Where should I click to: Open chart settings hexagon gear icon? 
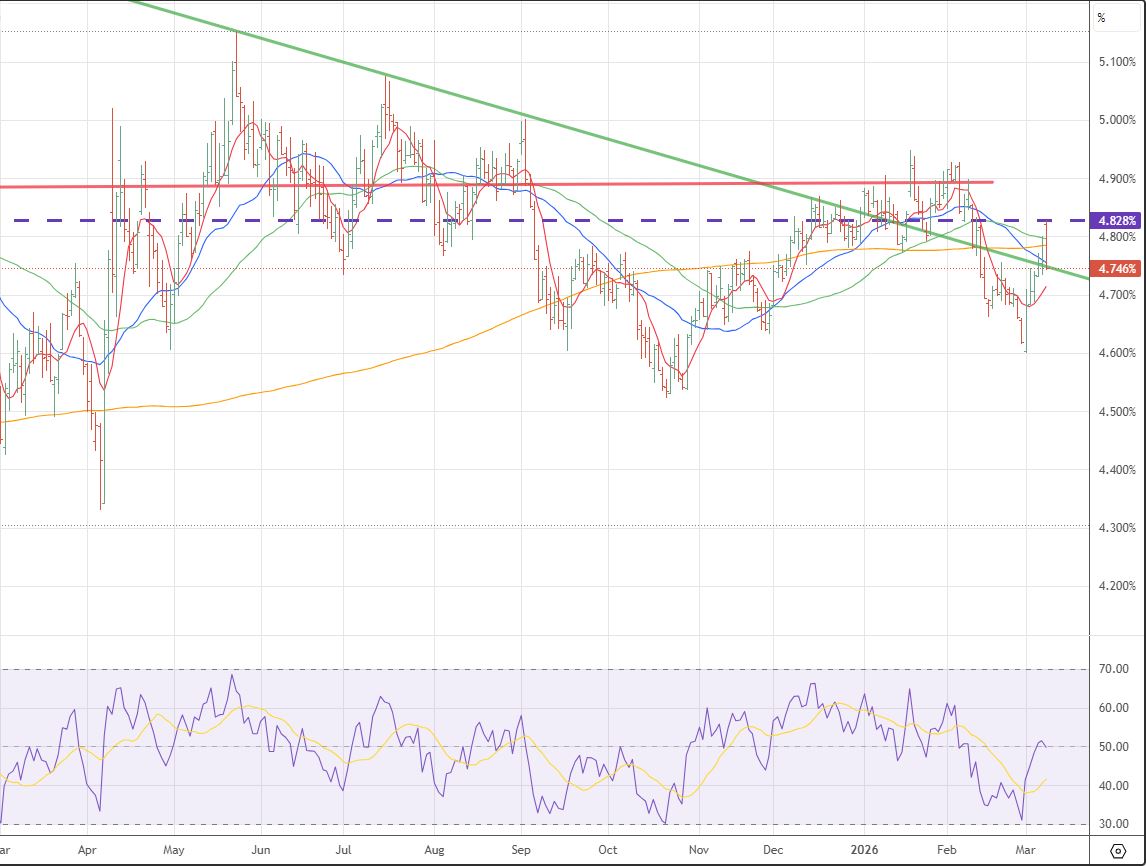pos(1118,849)
